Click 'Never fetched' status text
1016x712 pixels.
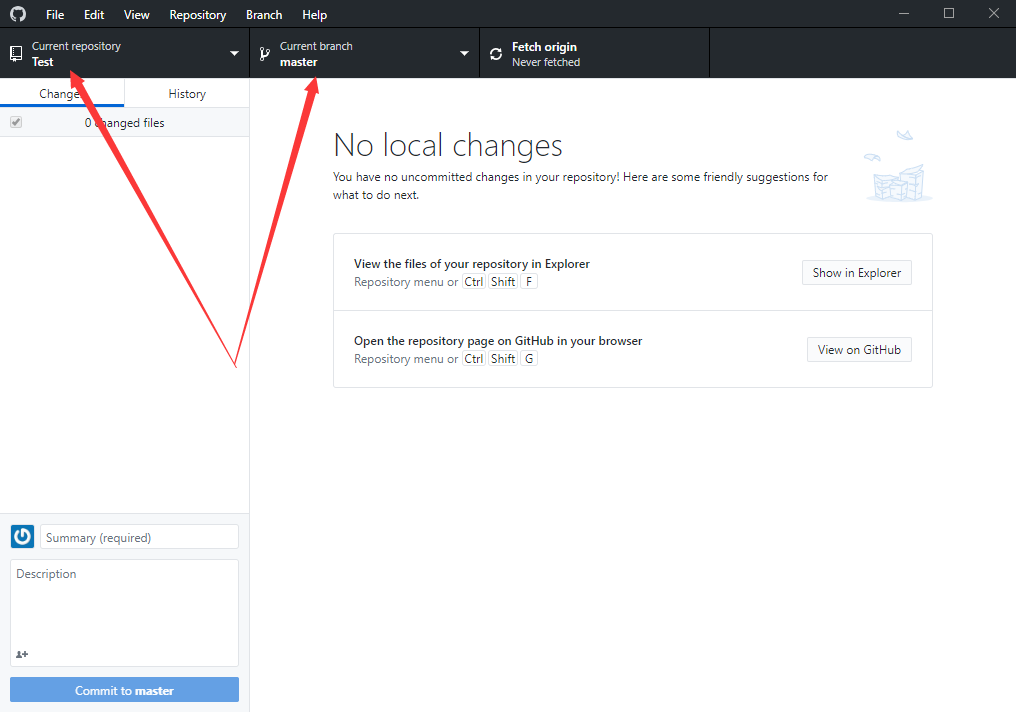pos(546,62)
